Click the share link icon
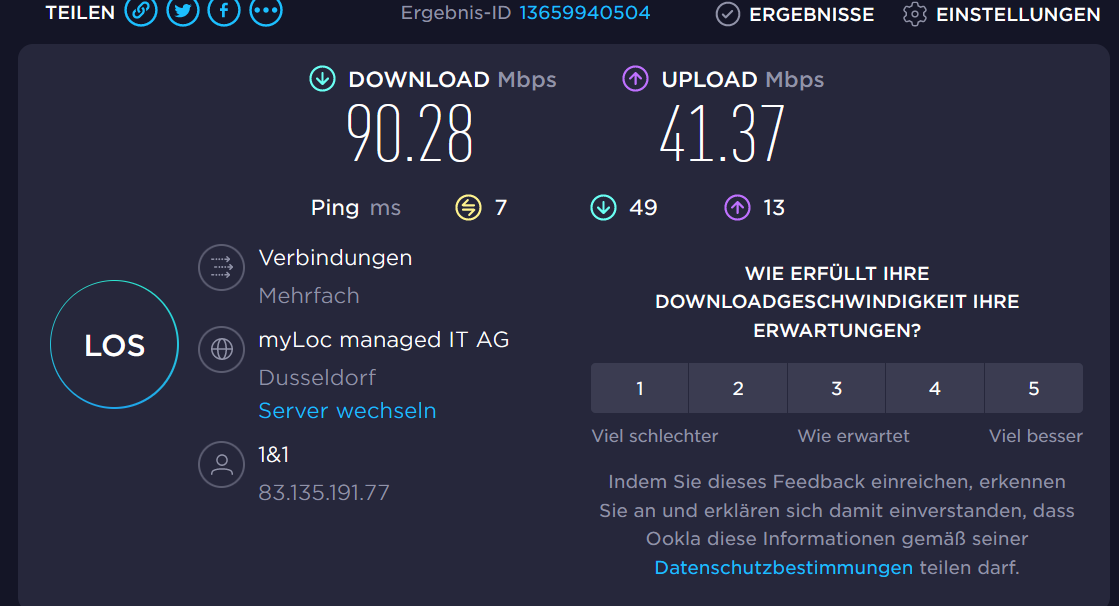This screenshot has height=606, width=1119. (x=141, y=12)
